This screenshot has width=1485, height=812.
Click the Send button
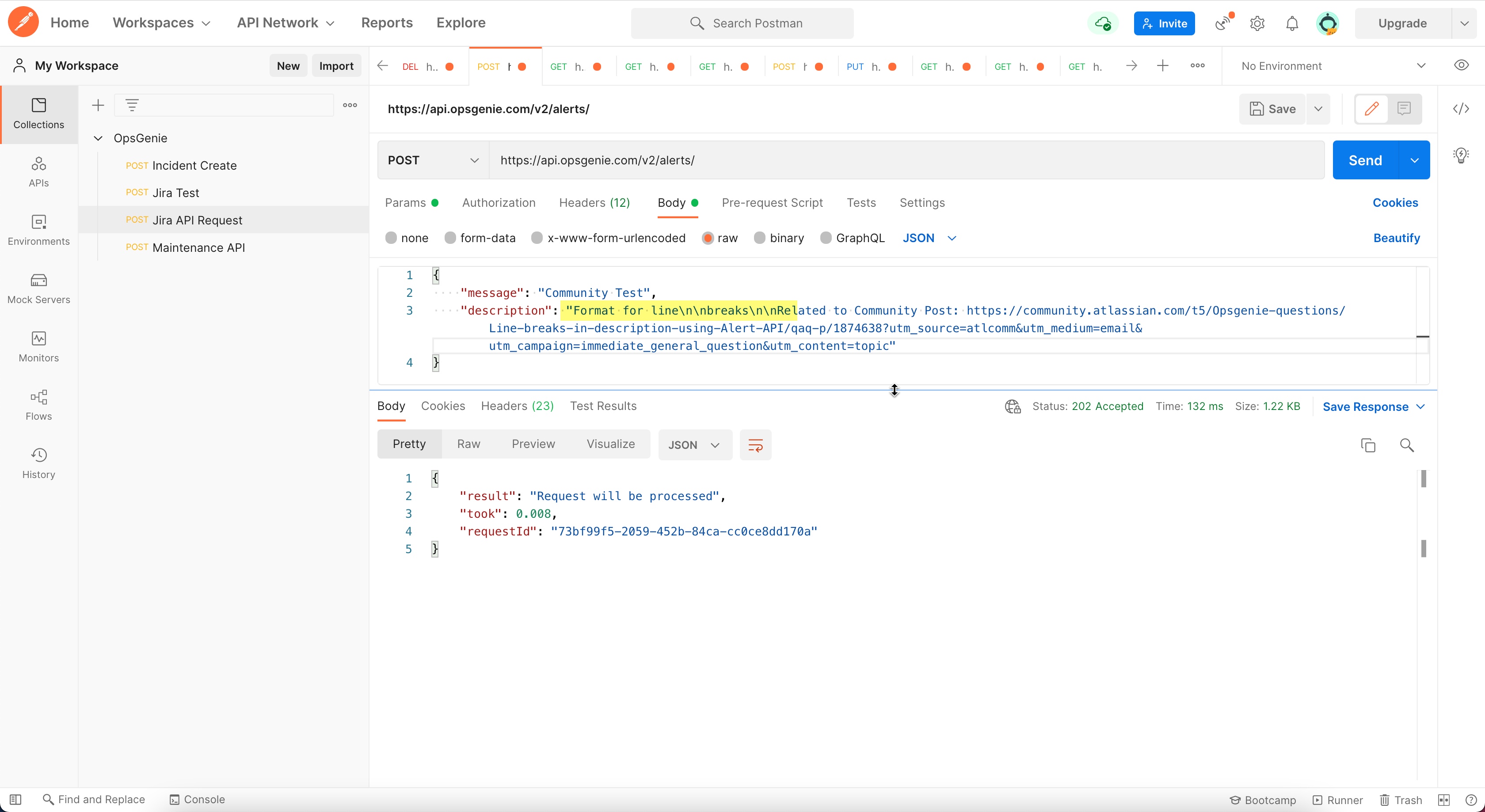tap(1365, 159)
